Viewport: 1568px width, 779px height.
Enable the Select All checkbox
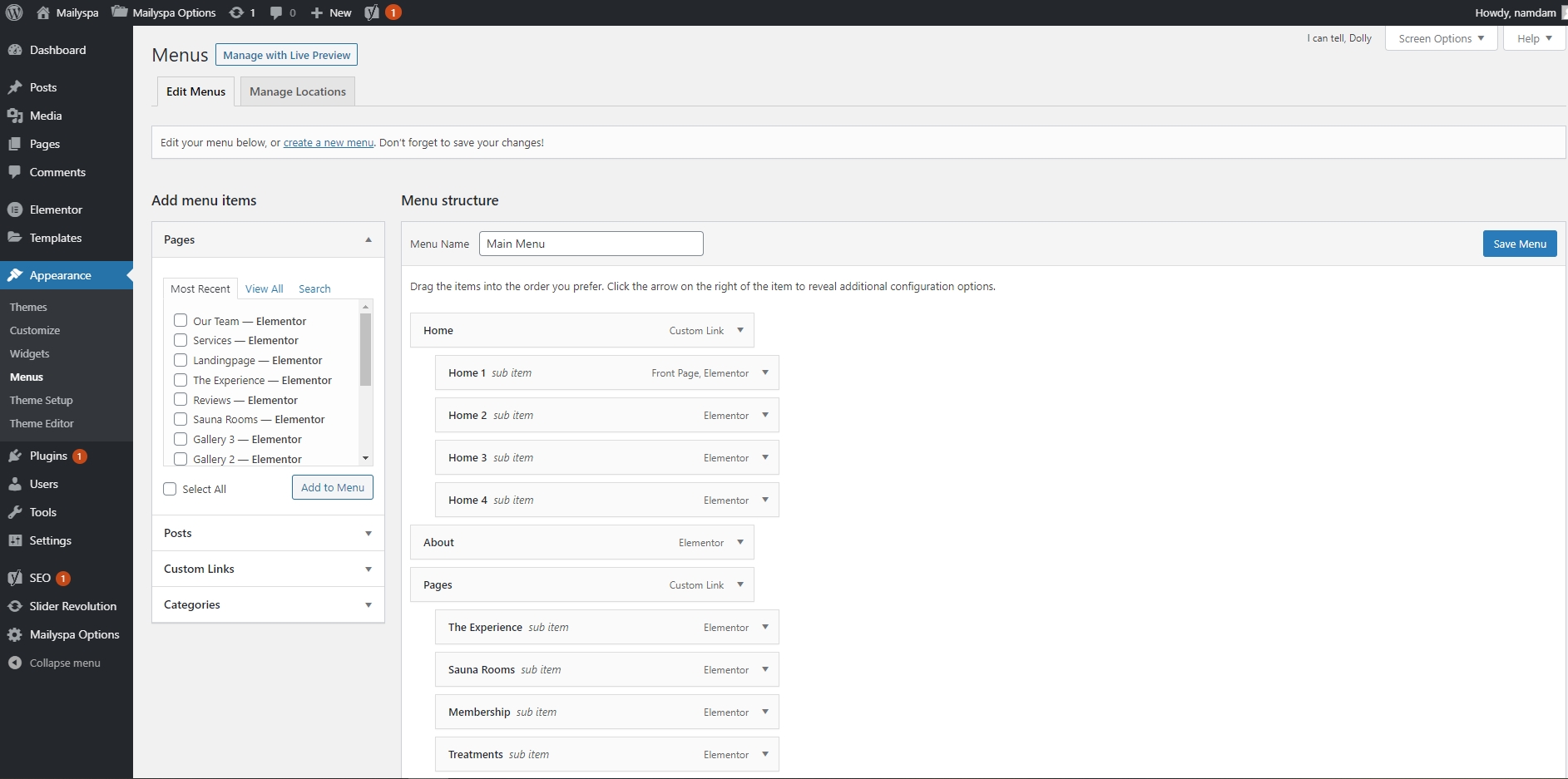(x=171, y=489)
